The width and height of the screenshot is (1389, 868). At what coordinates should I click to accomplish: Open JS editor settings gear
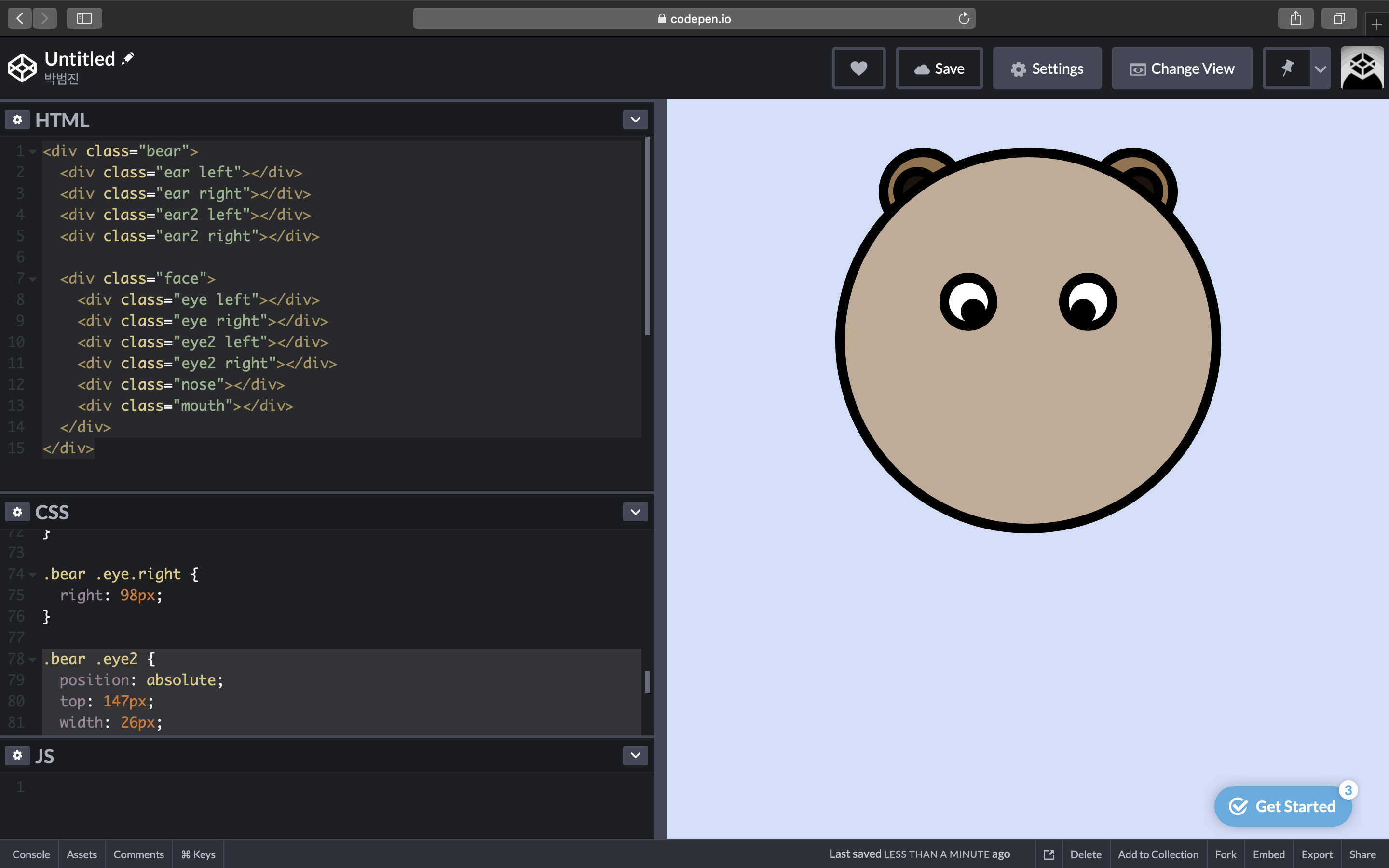[17, 755]
